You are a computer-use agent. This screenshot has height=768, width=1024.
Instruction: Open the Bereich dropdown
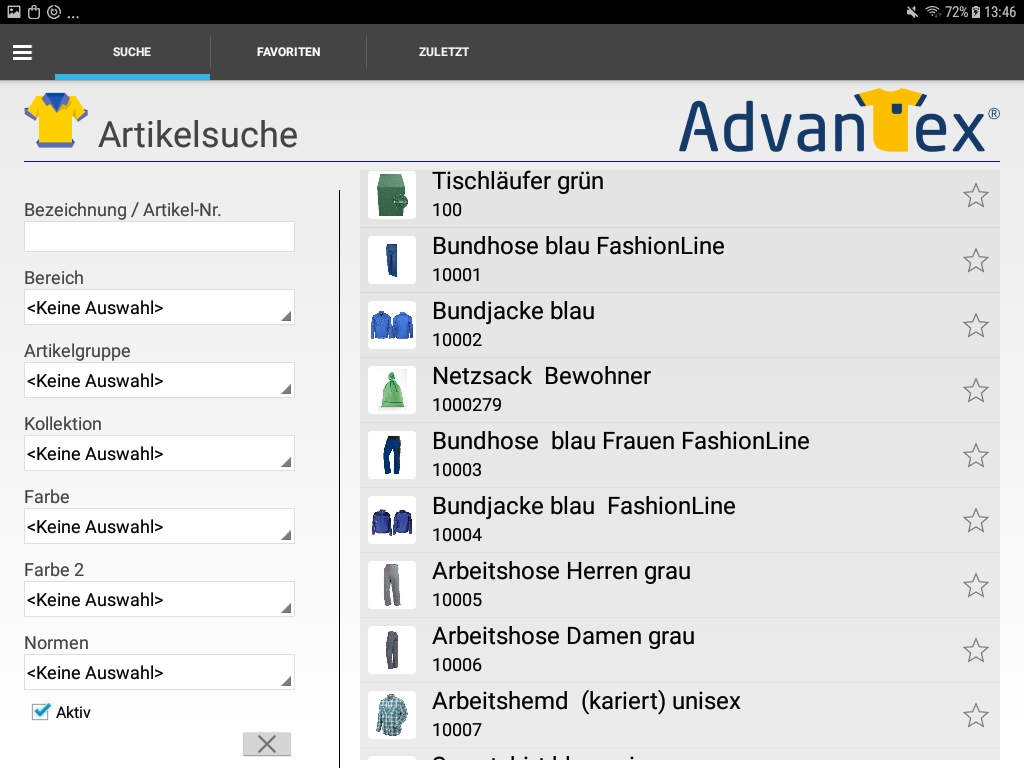tap(159, 307)
